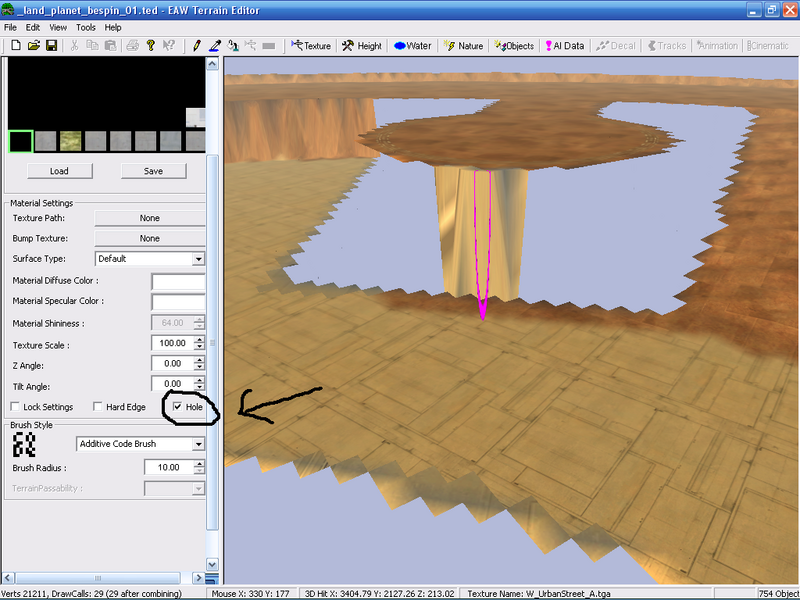The width and height of the screenshot is (800, 600).
Task: Enable the Lock Settings checkbox
Action: [x=15, y=407]
